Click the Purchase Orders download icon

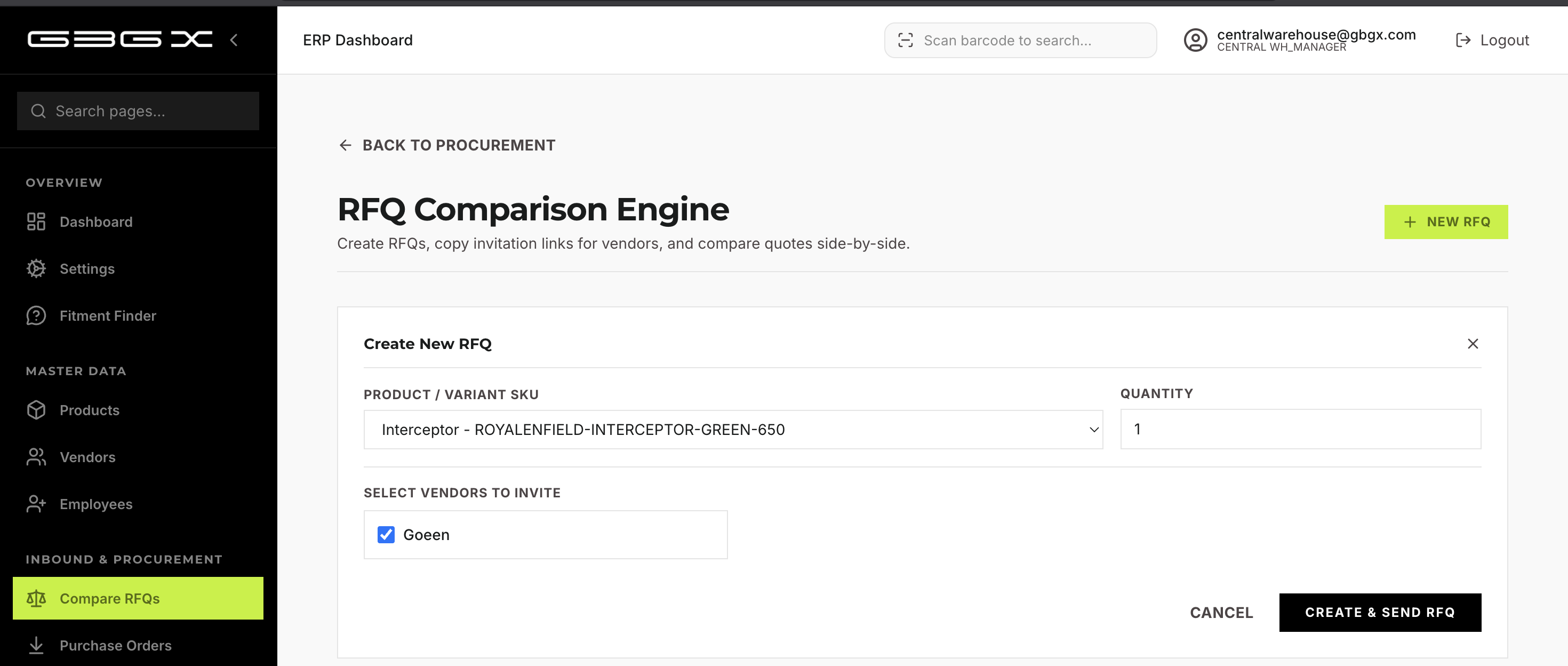tap(36, 645)
